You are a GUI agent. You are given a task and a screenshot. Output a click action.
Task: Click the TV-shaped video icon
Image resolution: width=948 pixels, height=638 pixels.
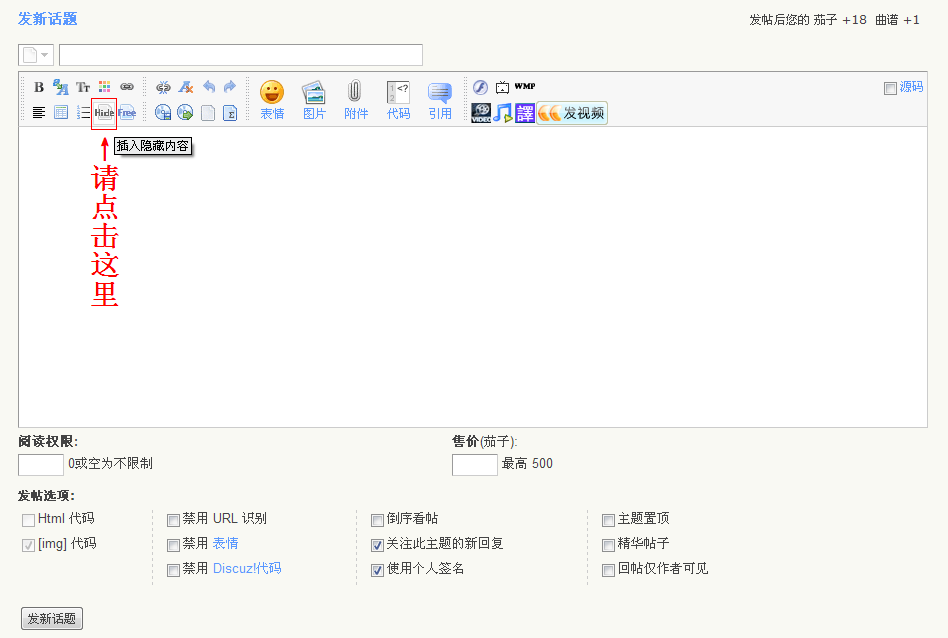coord(502,87)
